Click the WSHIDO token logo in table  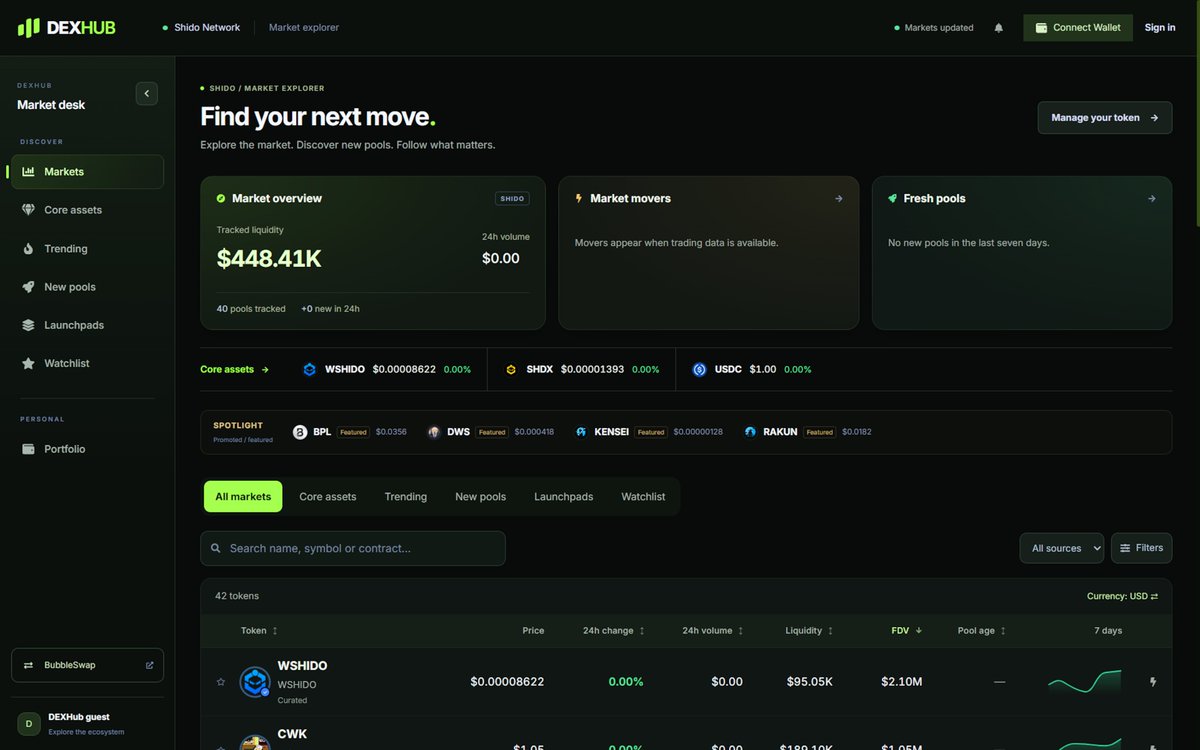(x=255, y=682)
